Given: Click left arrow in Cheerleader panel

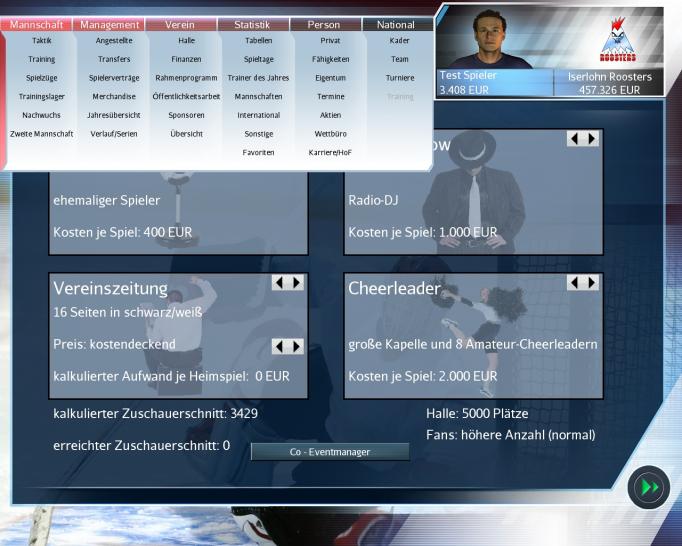Looking at the screenshot, I should [575, 283].
